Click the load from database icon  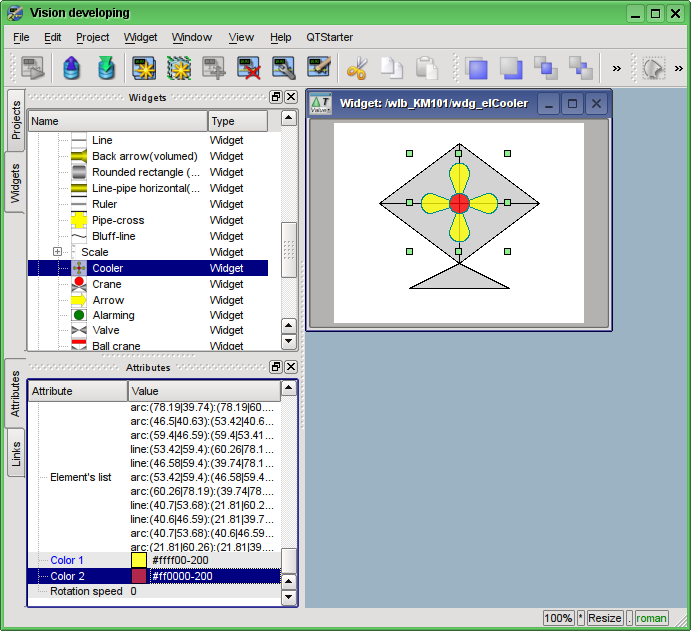[71, 68]
